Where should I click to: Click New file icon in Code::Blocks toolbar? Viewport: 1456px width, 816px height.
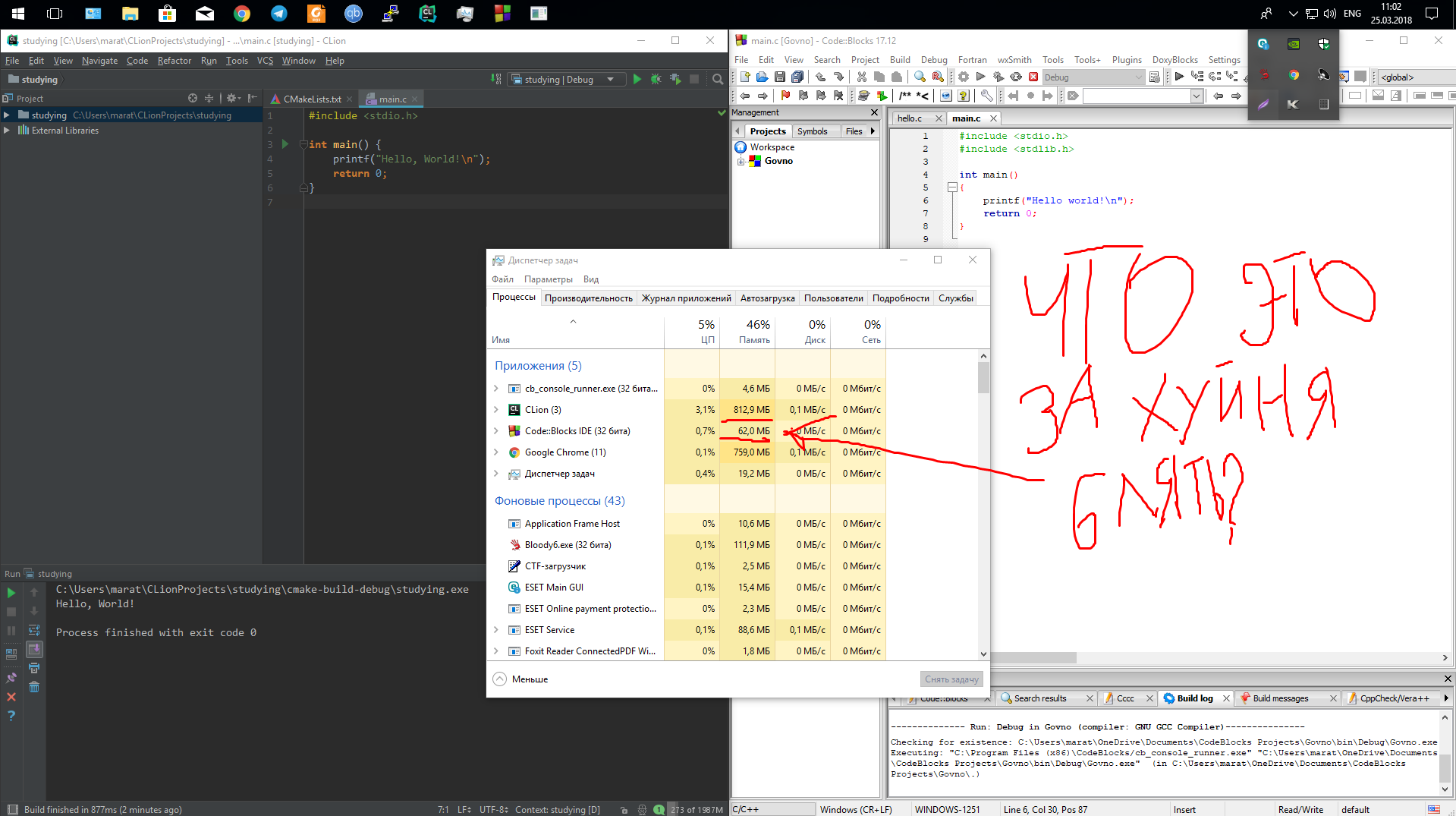pos(745,77)
